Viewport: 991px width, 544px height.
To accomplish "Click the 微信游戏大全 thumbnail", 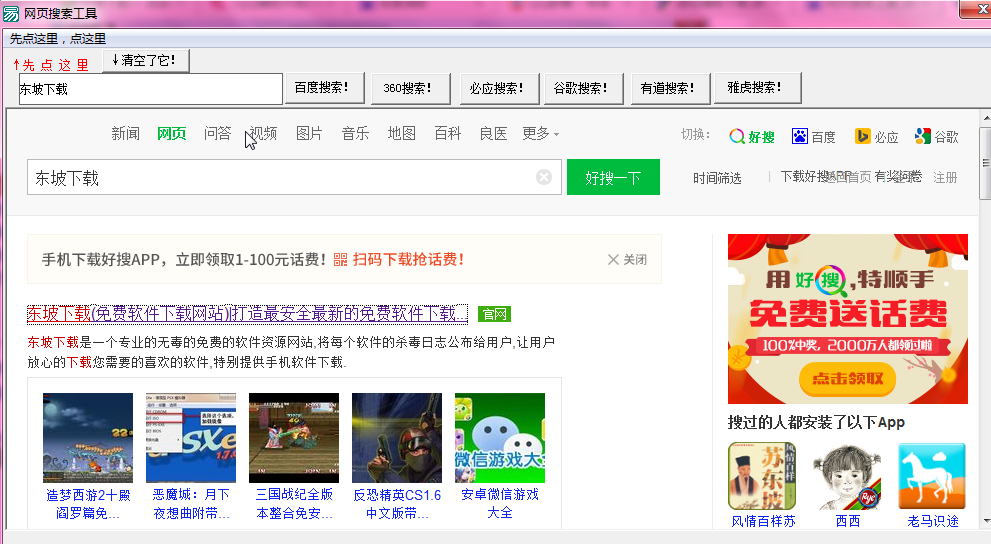I will 500,438.
